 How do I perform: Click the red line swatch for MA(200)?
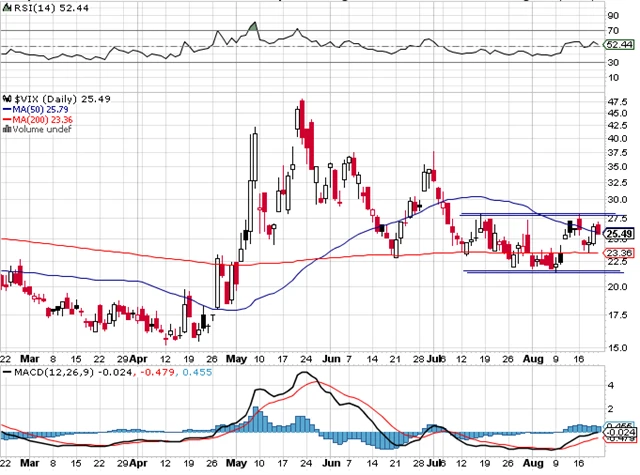click(x=7, y=120)
